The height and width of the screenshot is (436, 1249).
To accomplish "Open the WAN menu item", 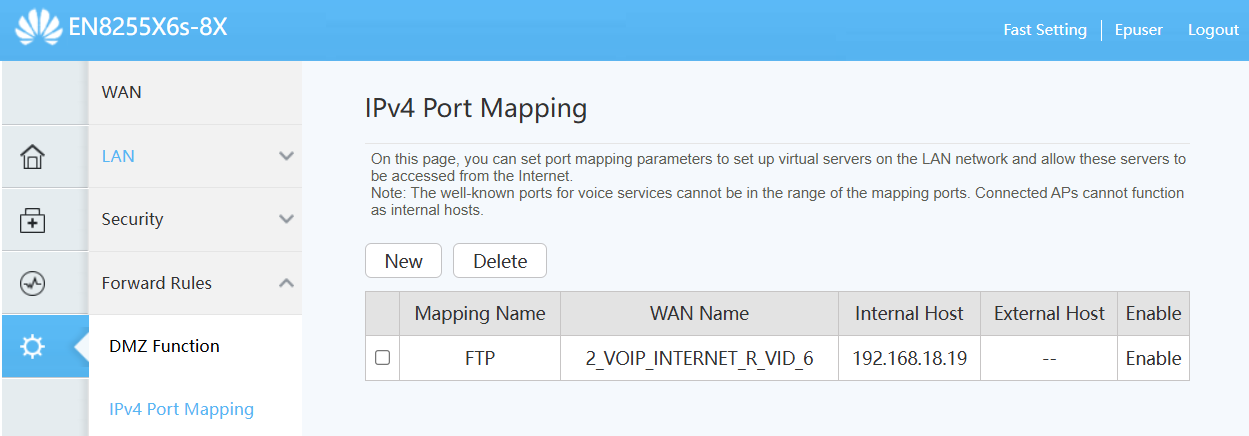I will 122,92.
